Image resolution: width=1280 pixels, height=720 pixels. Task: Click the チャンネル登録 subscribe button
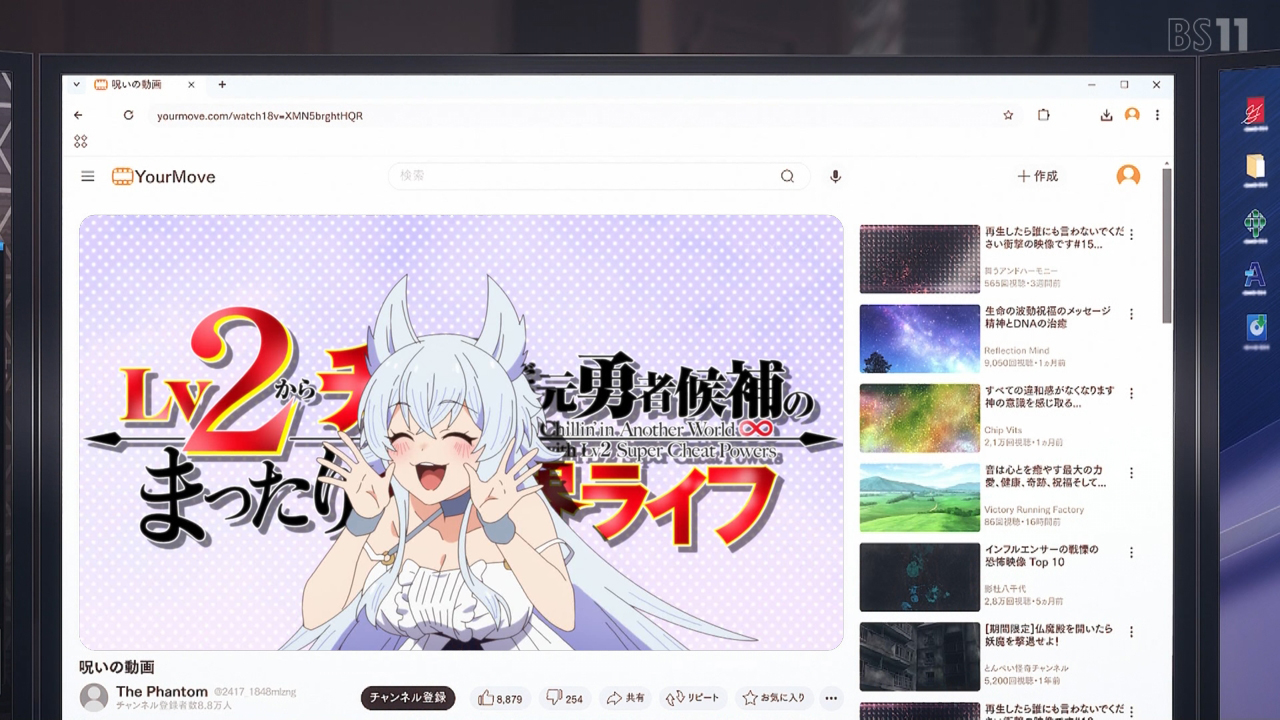pos(407,698)
